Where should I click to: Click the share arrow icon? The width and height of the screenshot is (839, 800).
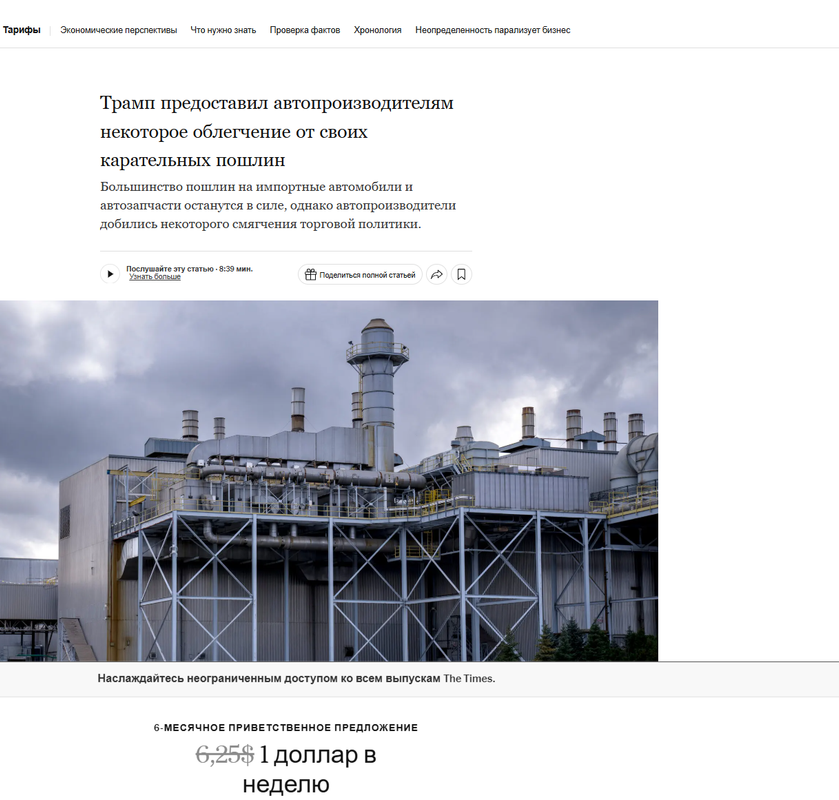click(x=437, y=275)
